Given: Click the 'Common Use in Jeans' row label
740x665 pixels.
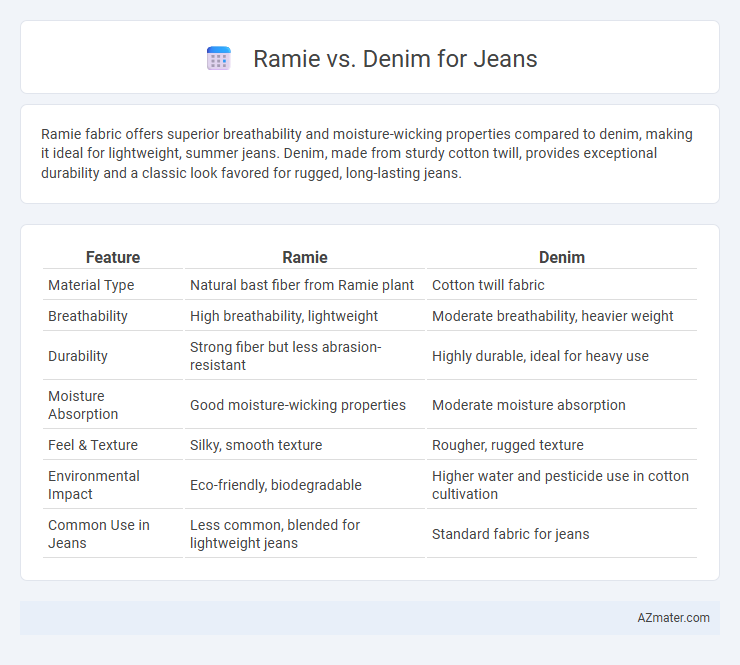Looking at the screenshot, I should (x=99, y=534).
